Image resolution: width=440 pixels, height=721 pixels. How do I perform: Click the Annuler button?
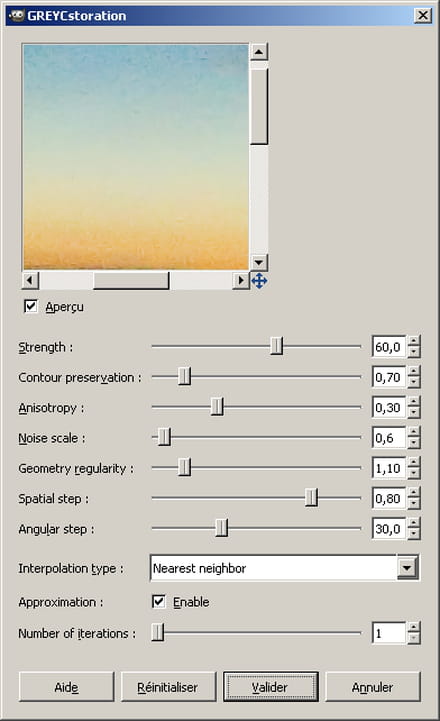[x=373, y=687]
